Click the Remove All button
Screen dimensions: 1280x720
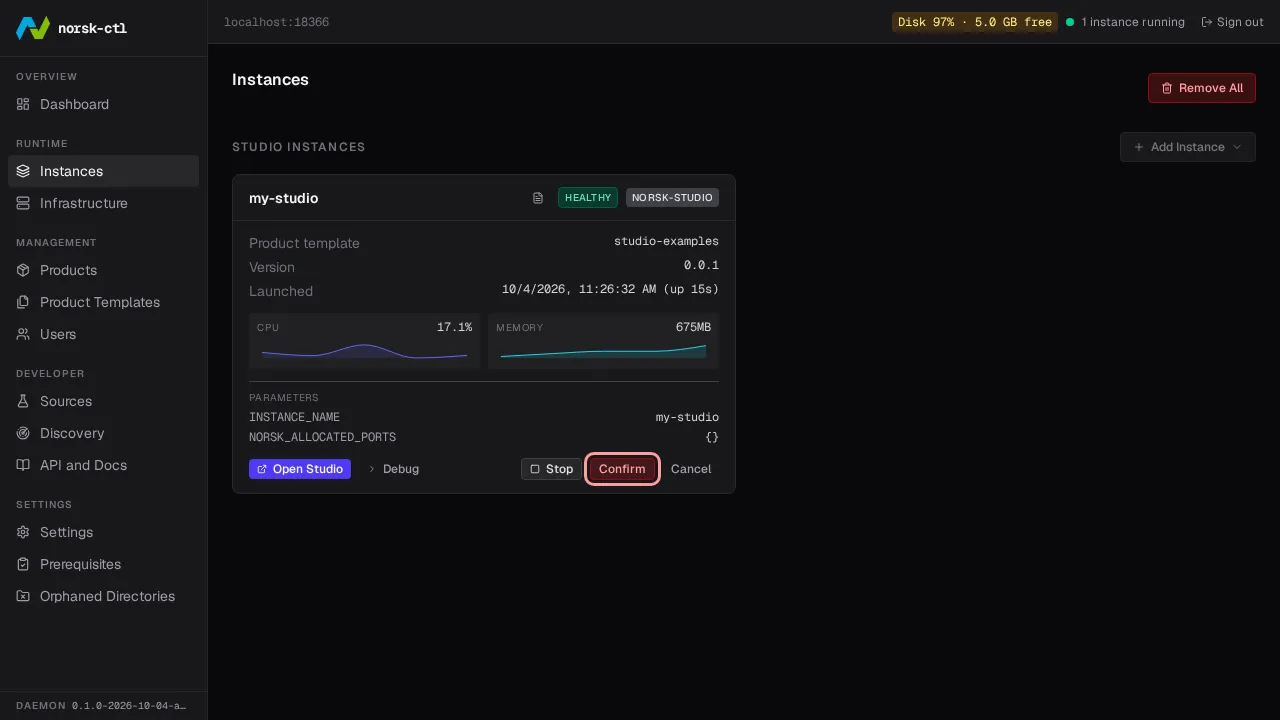tap(1202, 88)
